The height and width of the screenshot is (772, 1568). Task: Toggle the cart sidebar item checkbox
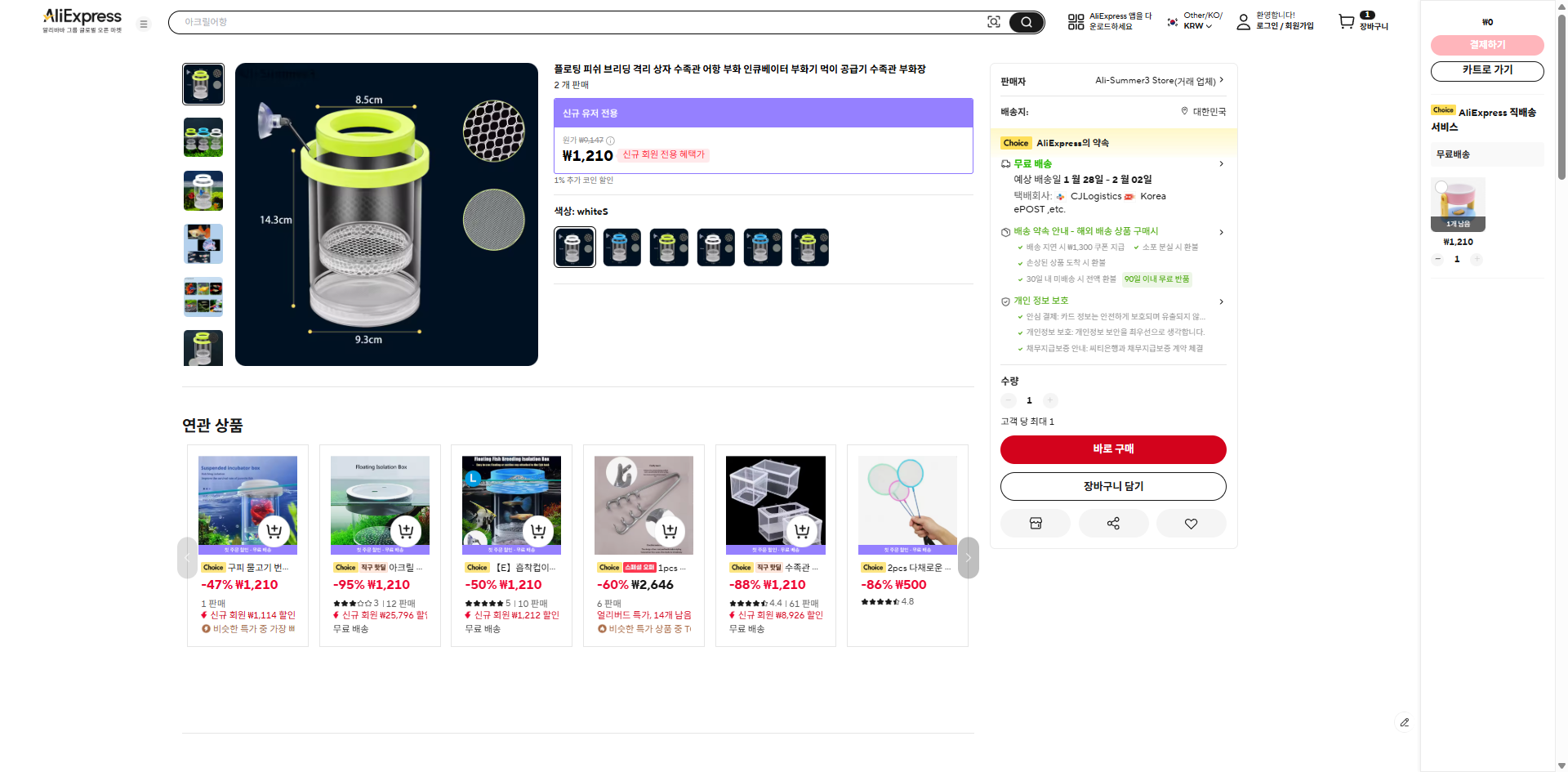coord(1441,187)
